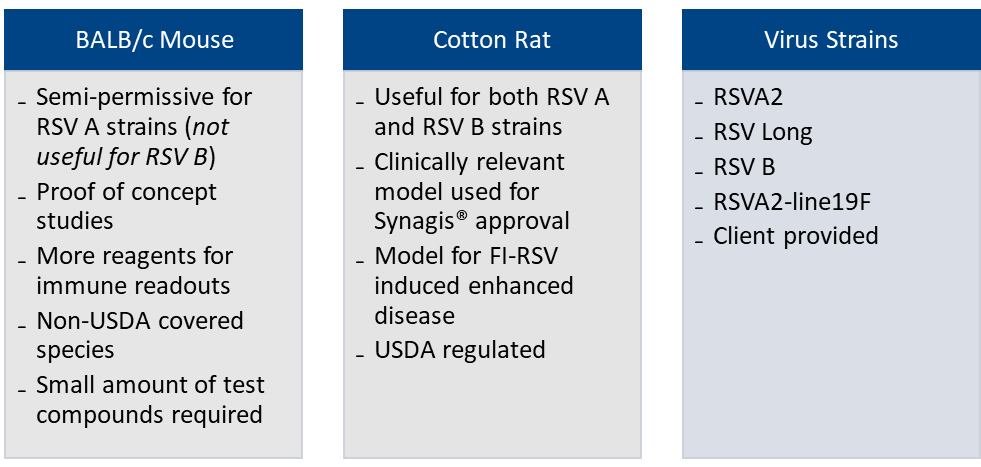The height and width of the screenshot is (467, 981).
Task: Click the RSVA2-line19F entry
Action: (x=792, y=202)
